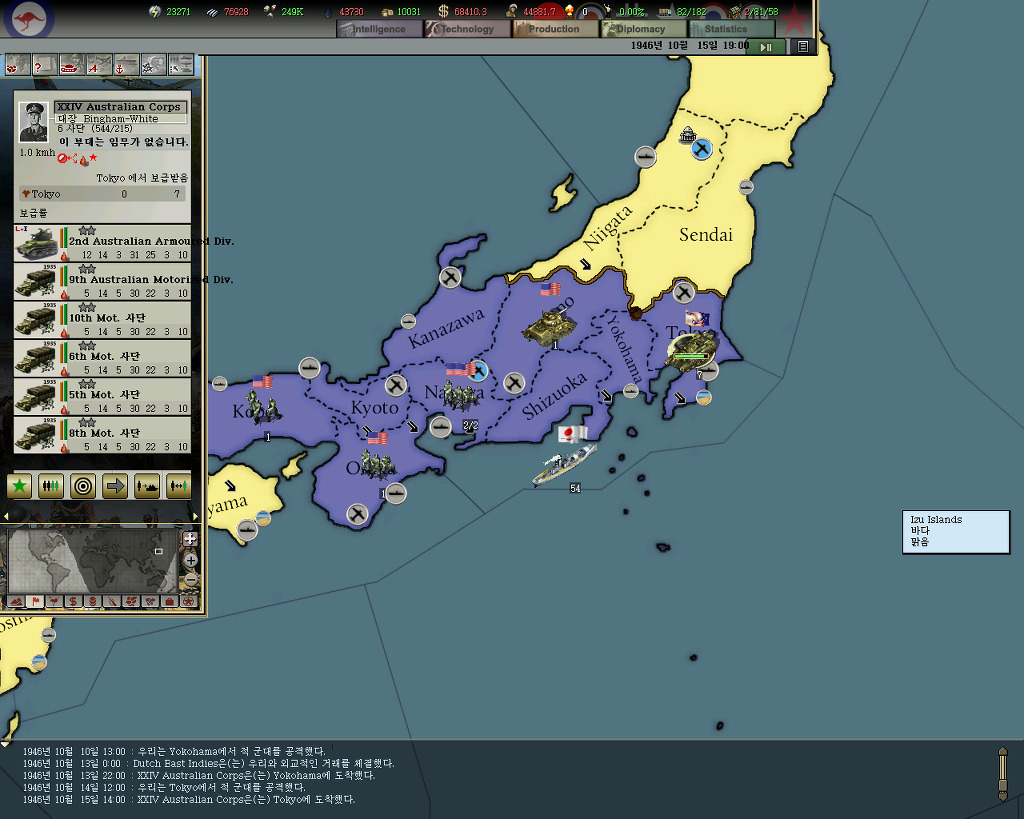
Task: Click the Kyoto province label
Action: [374, 408]
